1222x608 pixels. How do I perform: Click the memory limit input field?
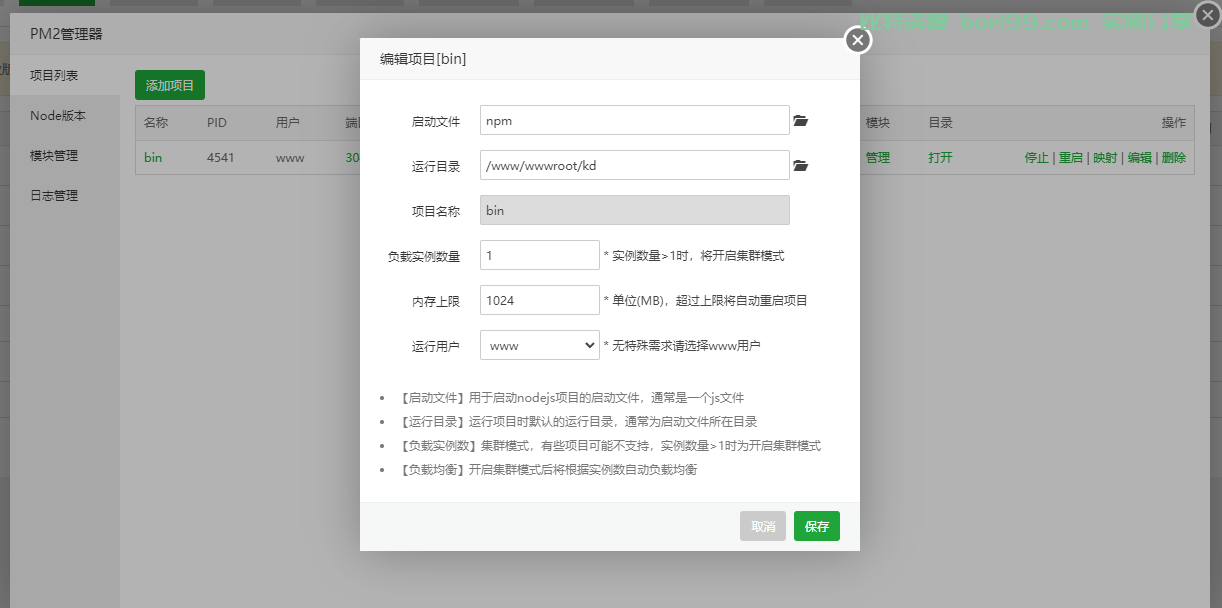tap(540, 300)
